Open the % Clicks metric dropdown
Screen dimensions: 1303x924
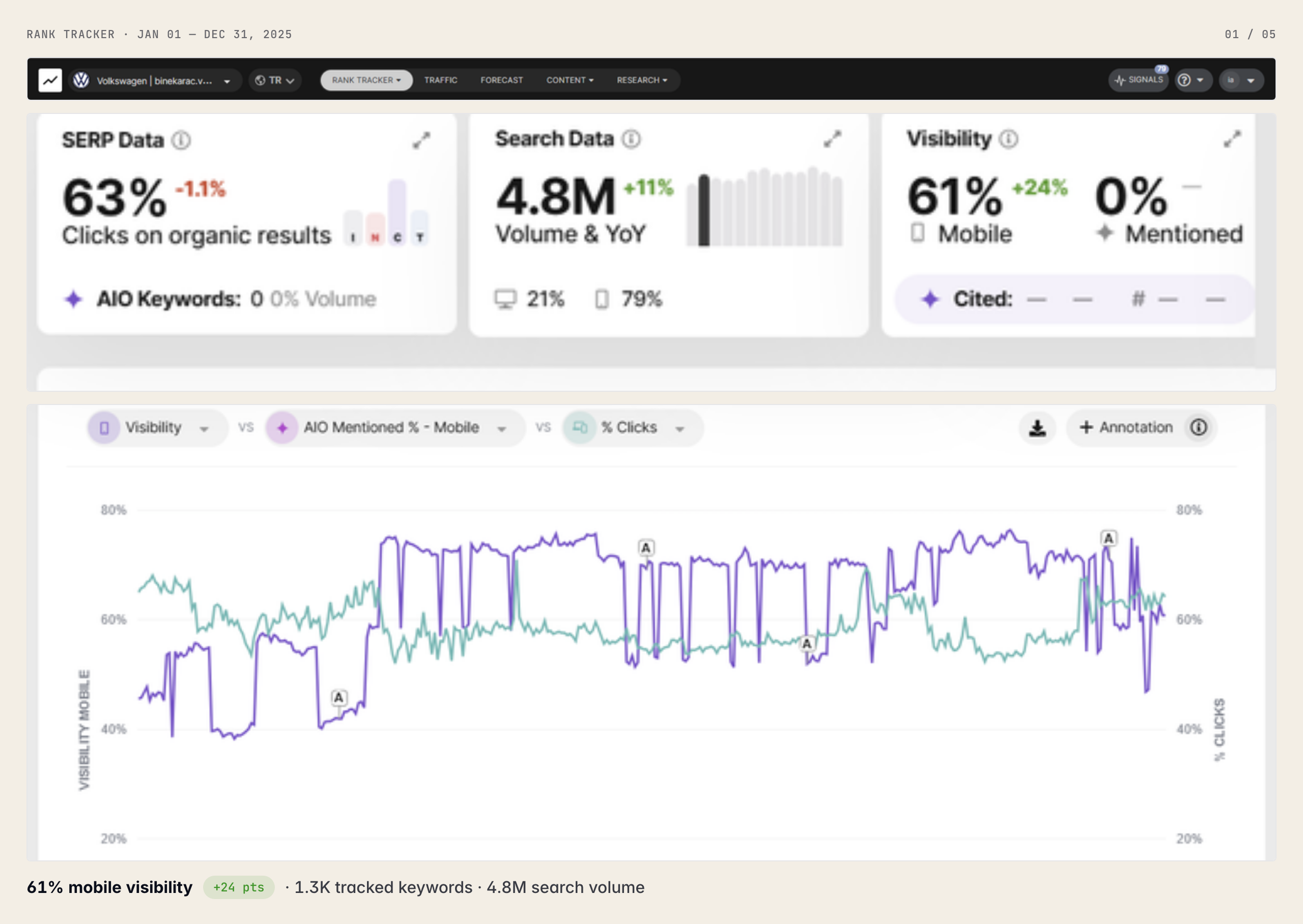(x=633, y=427)
